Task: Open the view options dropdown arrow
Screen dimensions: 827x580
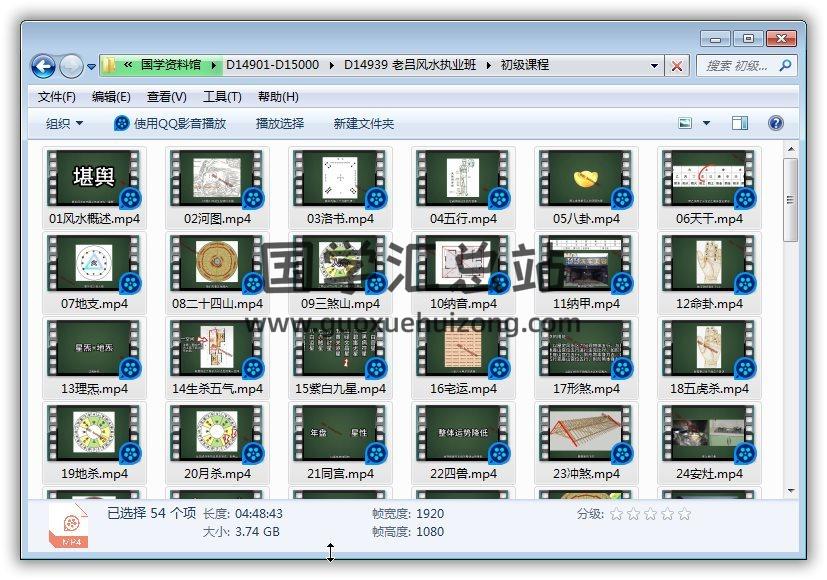Action: pos(706,123)
